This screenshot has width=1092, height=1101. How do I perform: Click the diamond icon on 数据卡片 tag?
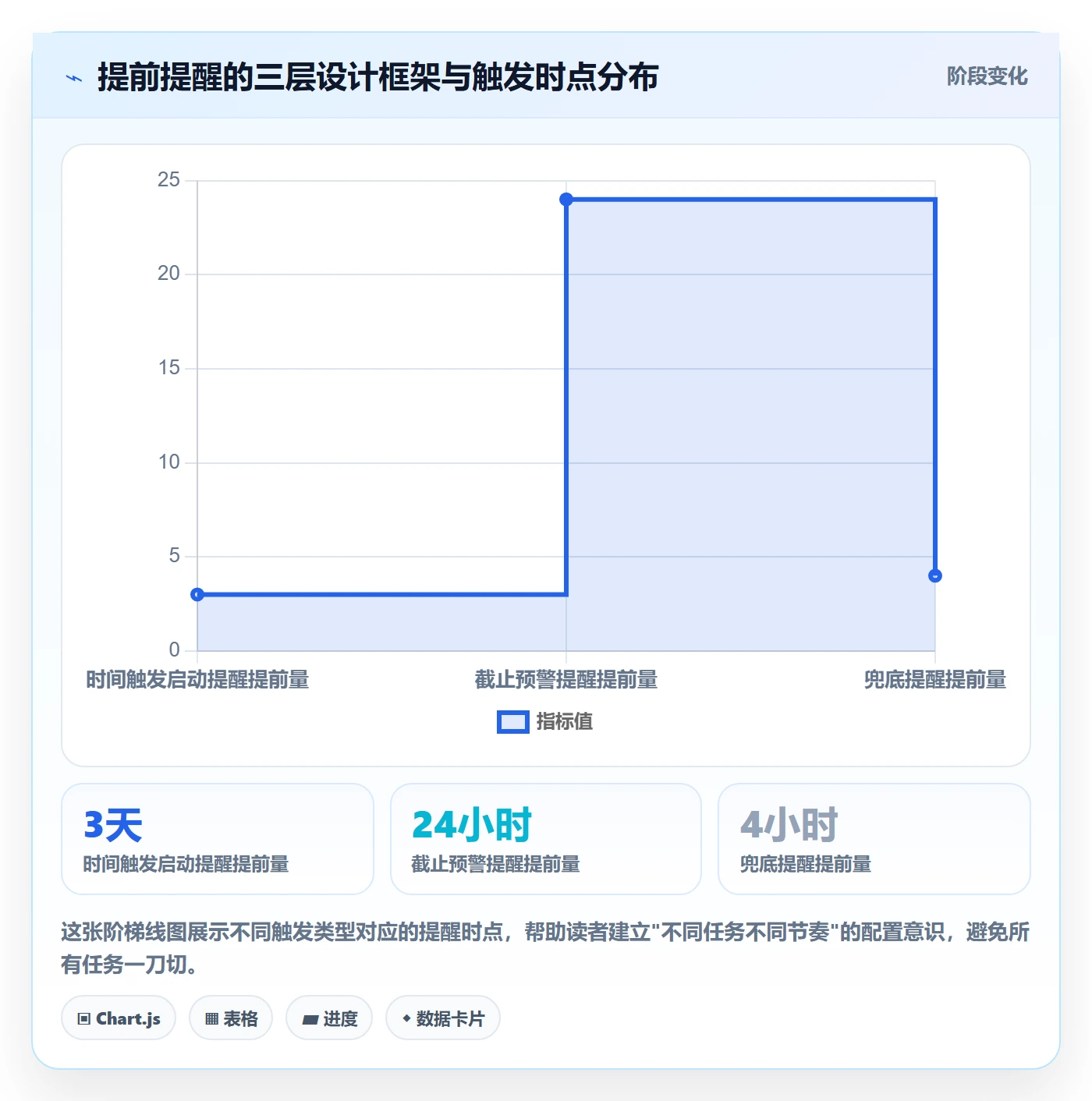[x=406, y=1018]
